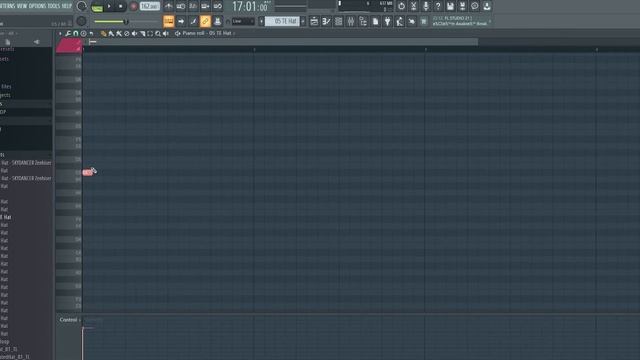Toggle the overdub (blend recording) button
This screenshot has height=360, width=640.
(205, 6)
